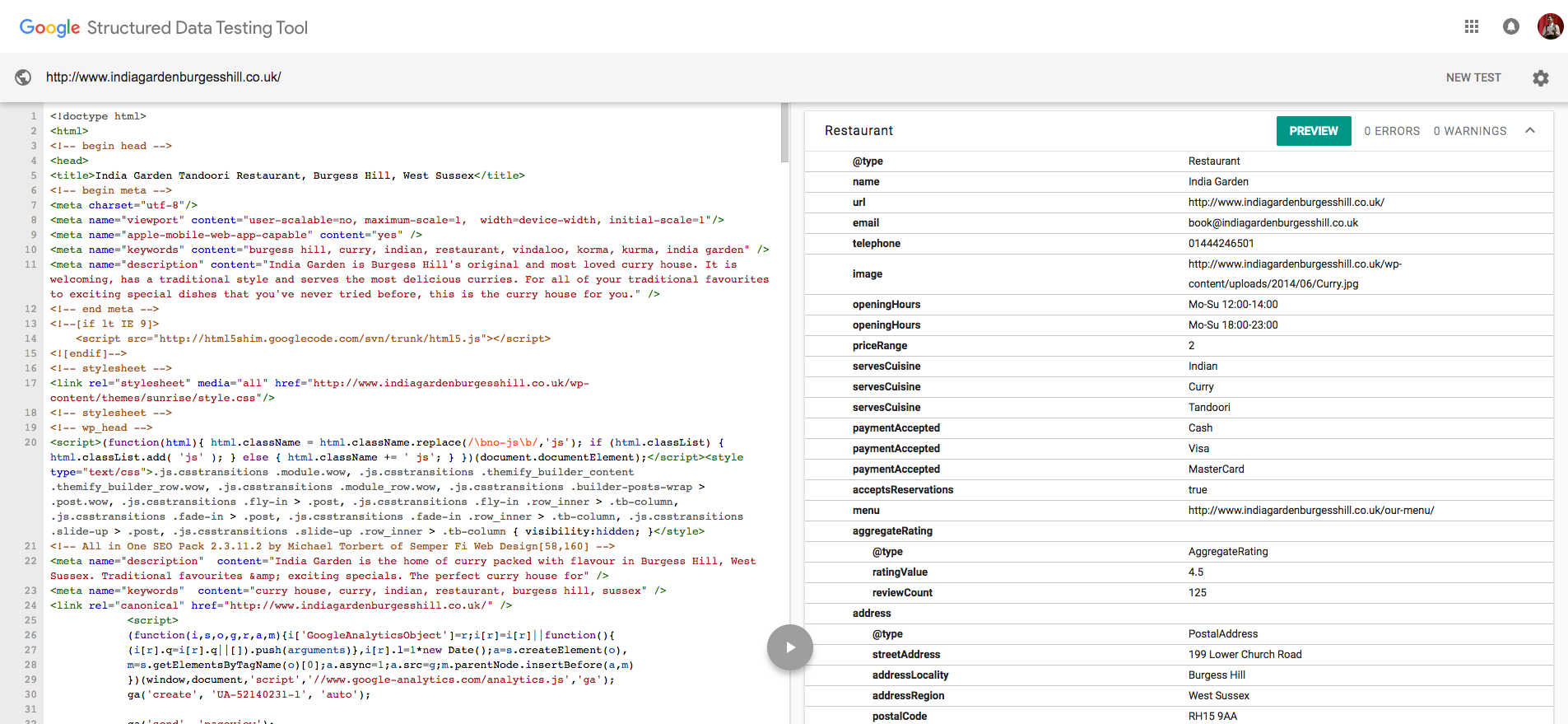The height and width of the screenshot is (724, 1568).
Task: Click the PostalAddress type value
Action: coord(1223,634)
